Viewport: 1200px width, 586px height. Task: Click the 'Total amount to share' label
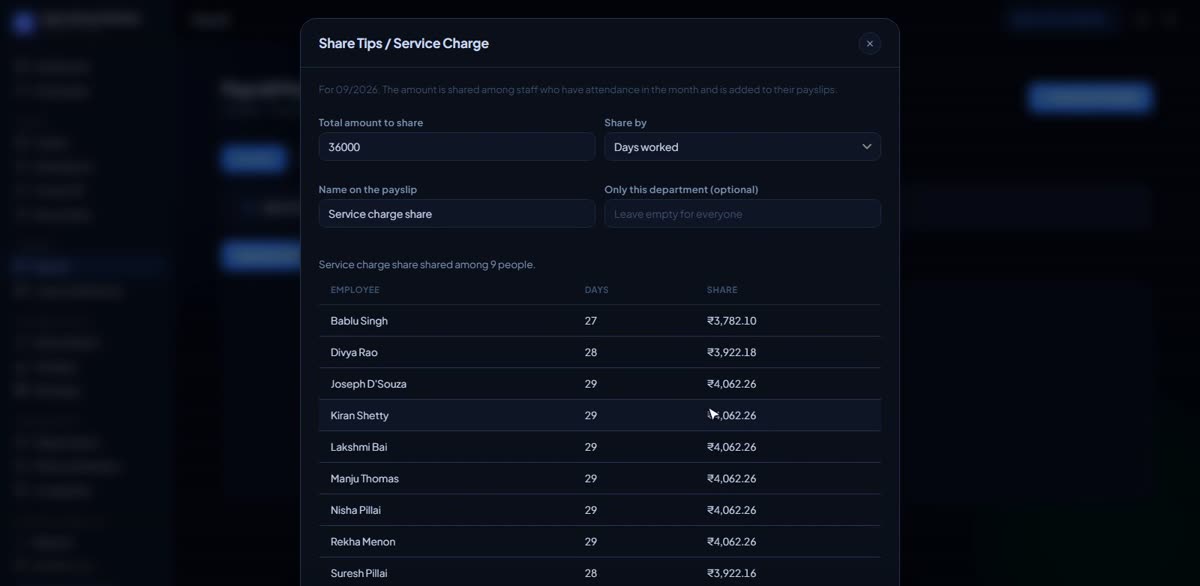point(371,123)
